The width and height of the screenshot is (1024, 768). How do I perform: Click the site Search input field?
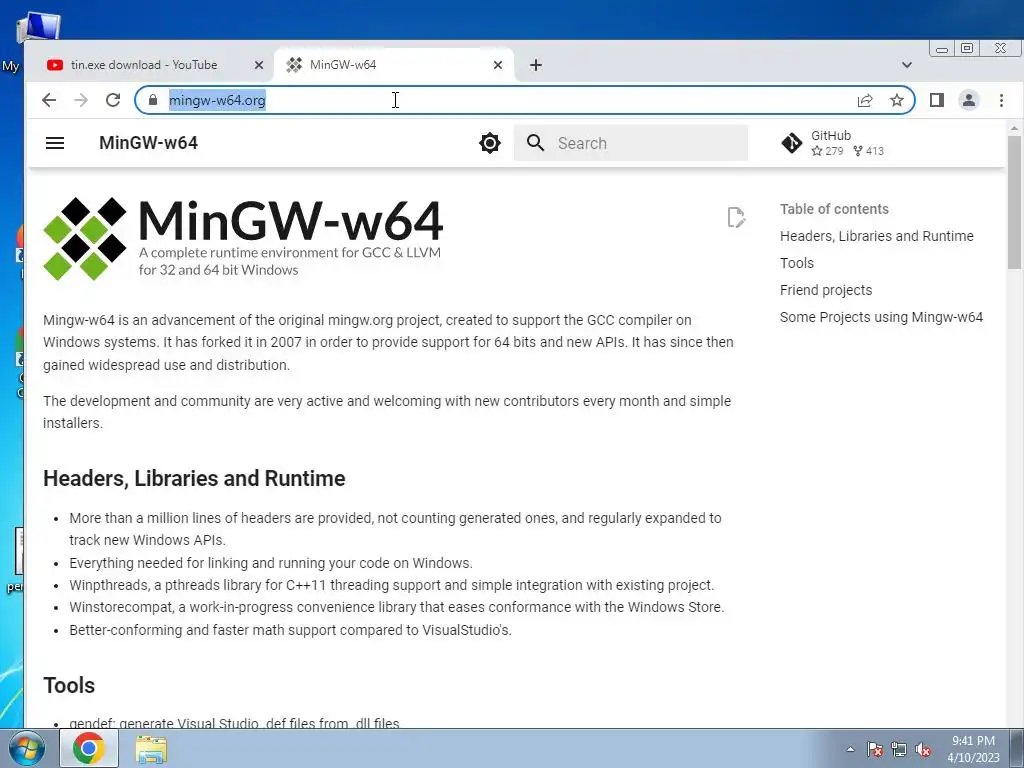tap(631, 143)
